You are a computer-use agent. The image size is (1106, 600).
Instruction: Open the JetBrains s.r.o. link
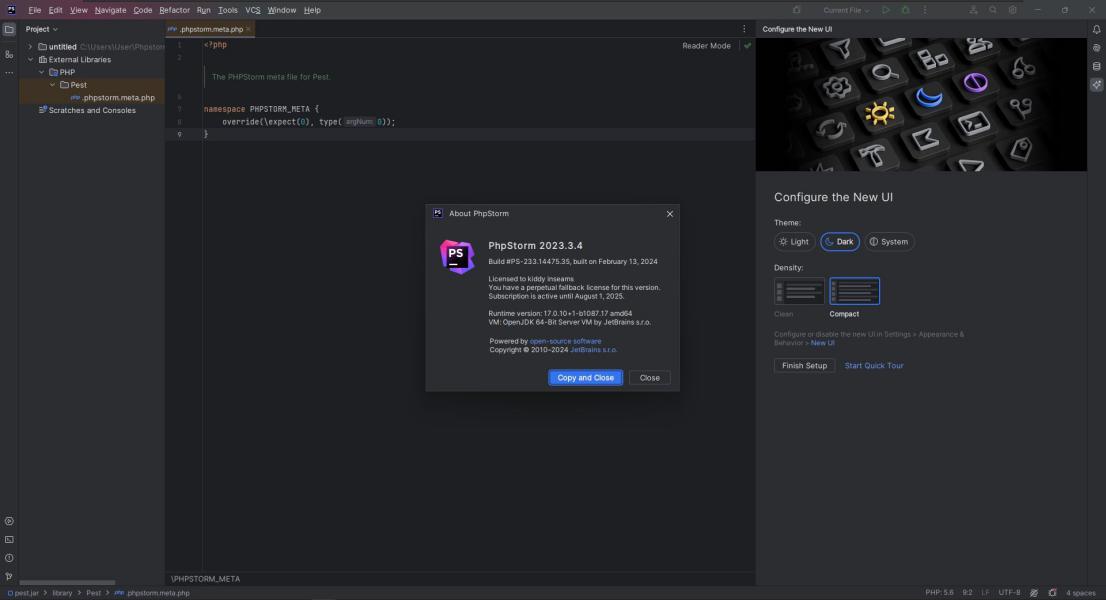593,350
